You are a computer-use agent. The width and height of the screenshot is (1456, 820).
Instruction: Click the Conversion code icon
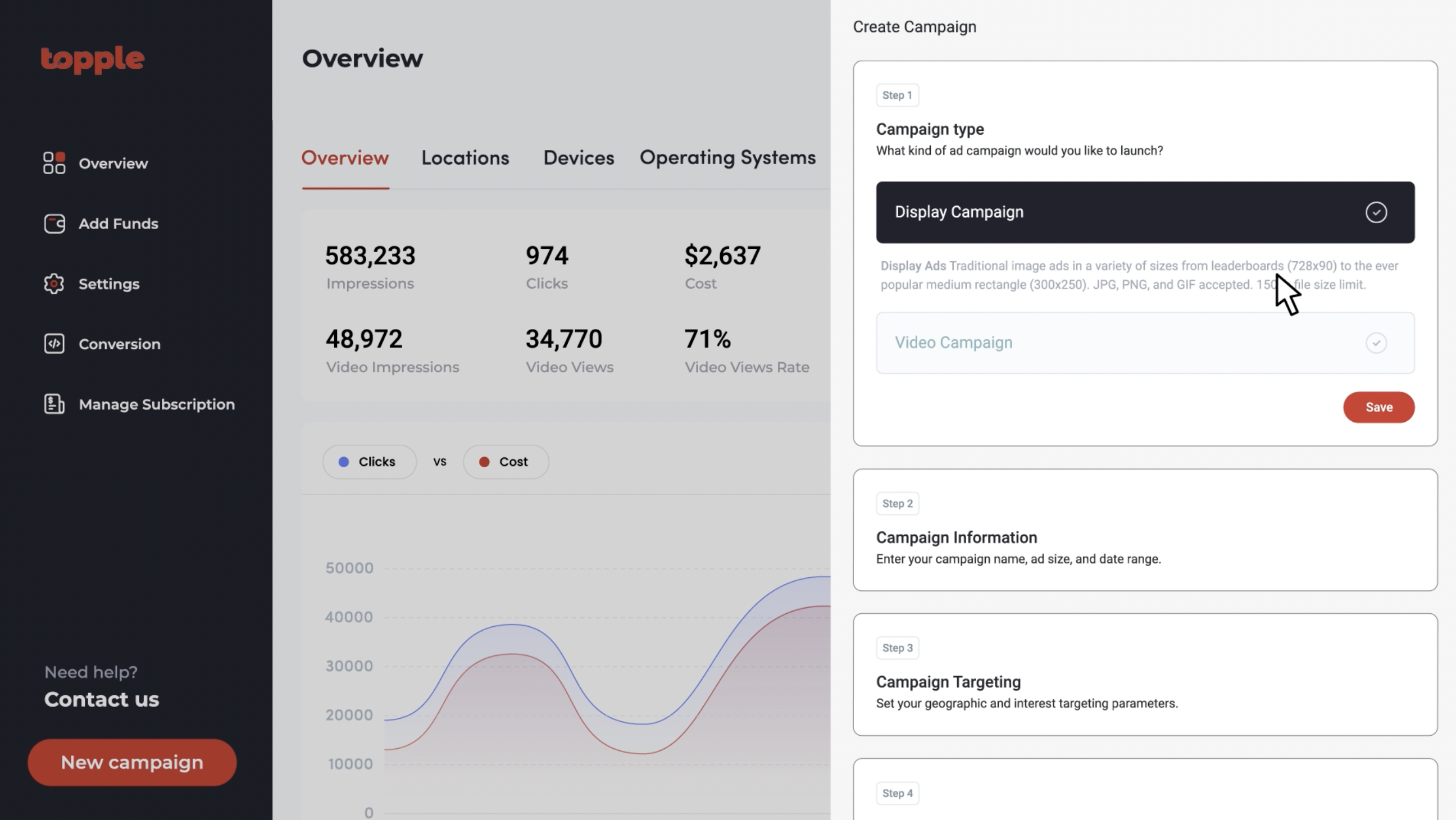click(x=54, y=344)
